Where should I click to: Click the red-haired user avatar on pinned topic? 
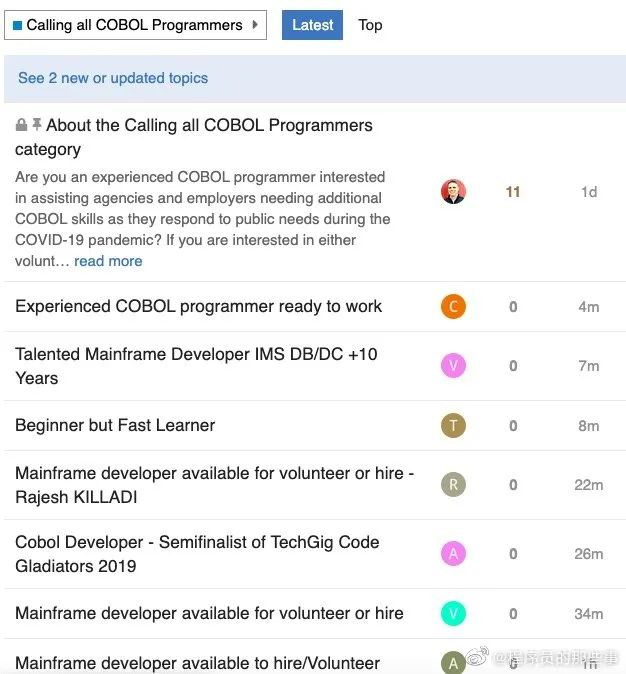click(453, 192)
